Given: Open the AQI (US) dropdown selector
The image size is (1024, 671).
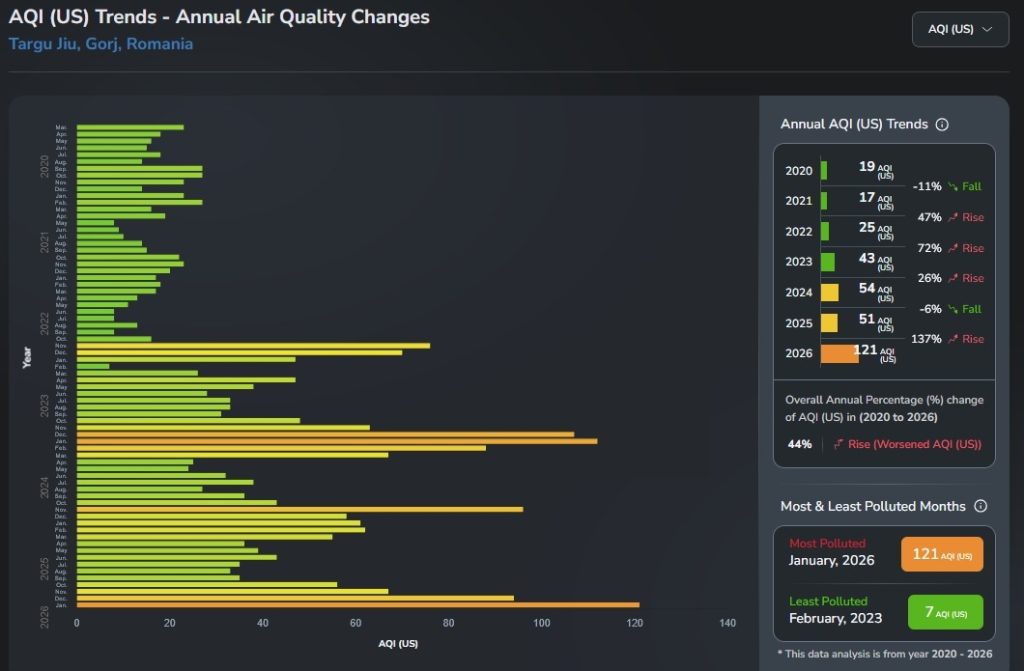Looking at the screenshot, I should (x=960, y=29).
